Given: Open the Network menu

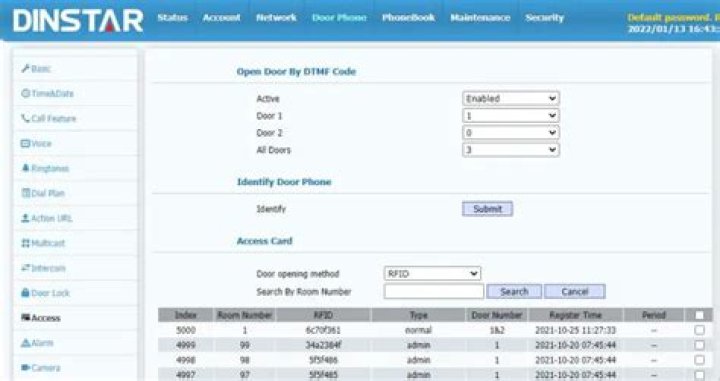Looking at the screenshot, I should click(x=276, y=17).
